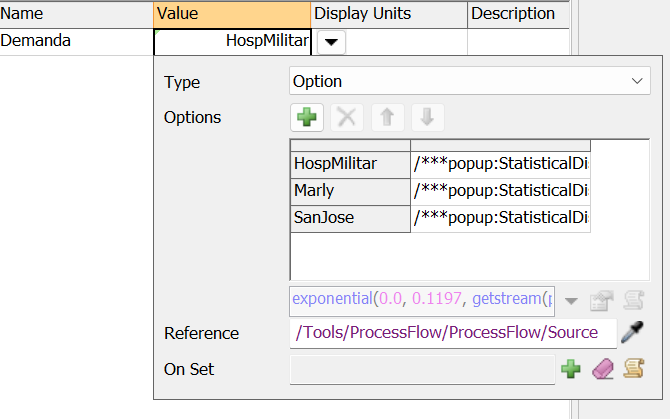Open On Set code editor scroll icon

tap(634, 369)
